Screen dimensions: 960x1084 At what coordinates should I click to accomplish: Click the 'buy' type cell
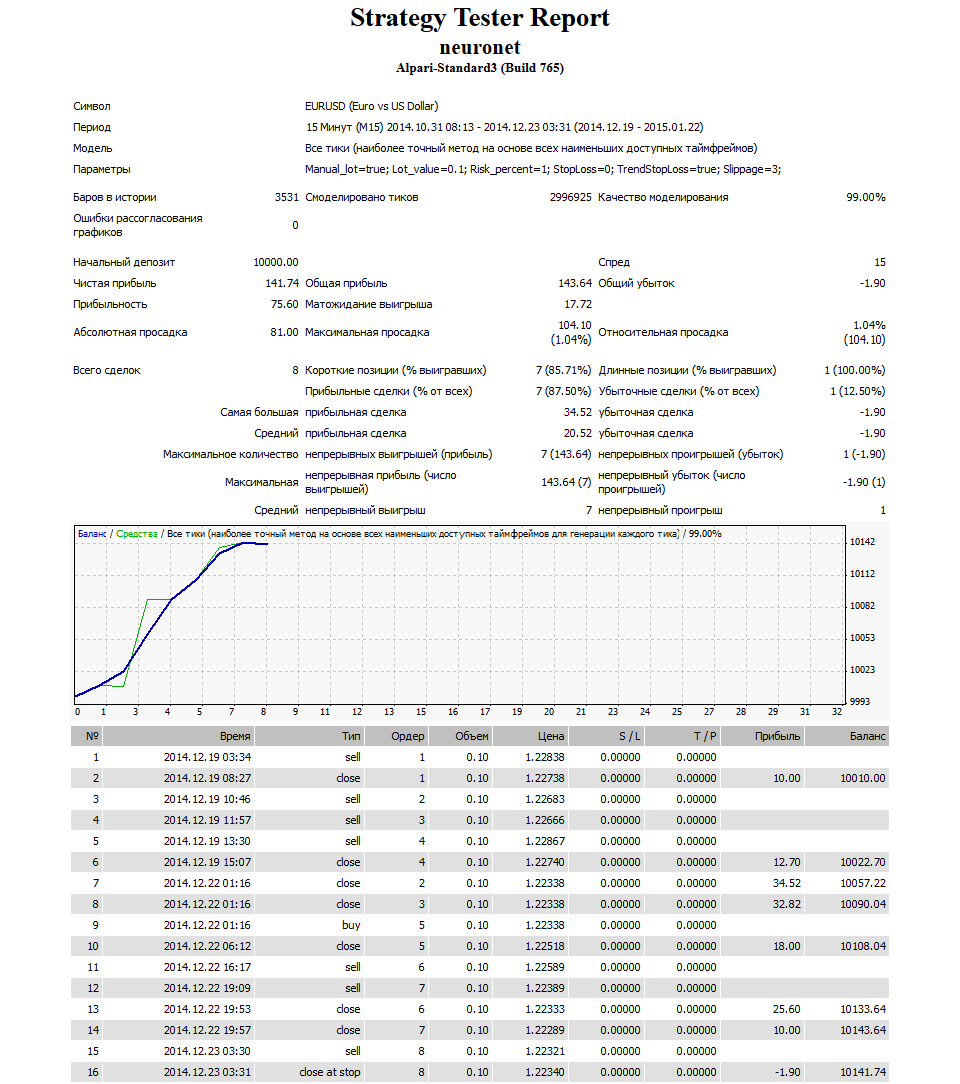pos(351,926)
